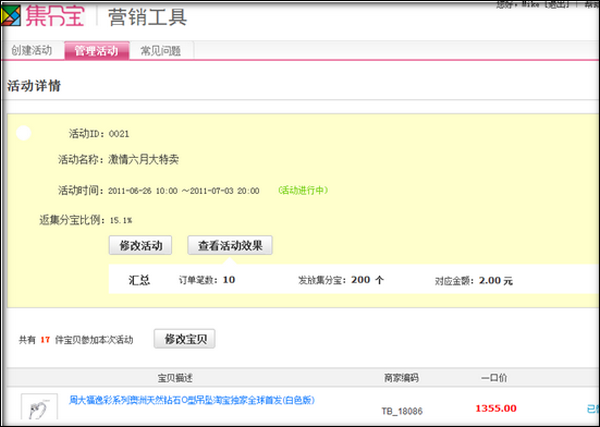Click the 一口价 column header
The image size is (600, 427).
click(495, 378)
